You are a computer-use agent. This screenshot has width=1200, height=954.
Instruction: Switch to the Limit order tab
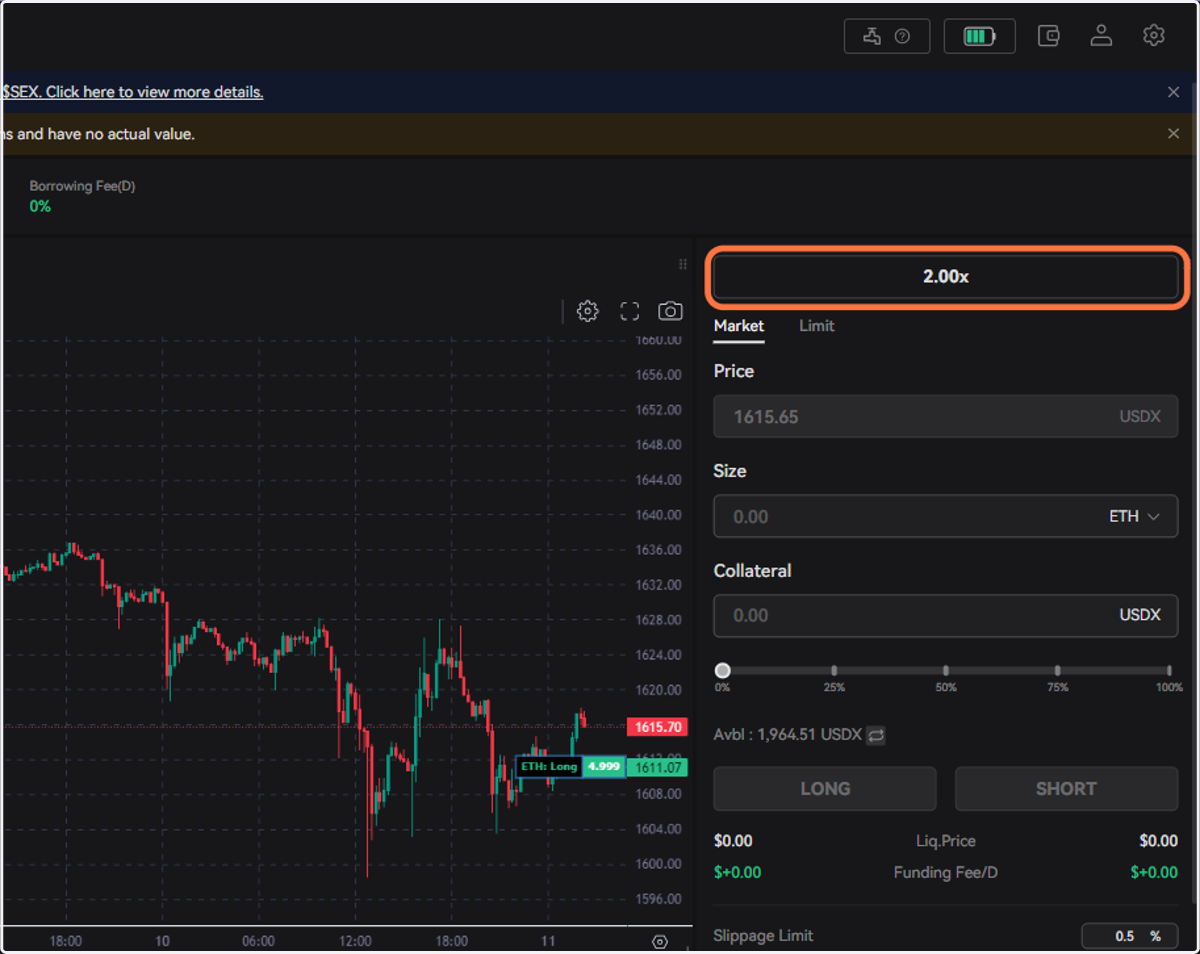817,326
